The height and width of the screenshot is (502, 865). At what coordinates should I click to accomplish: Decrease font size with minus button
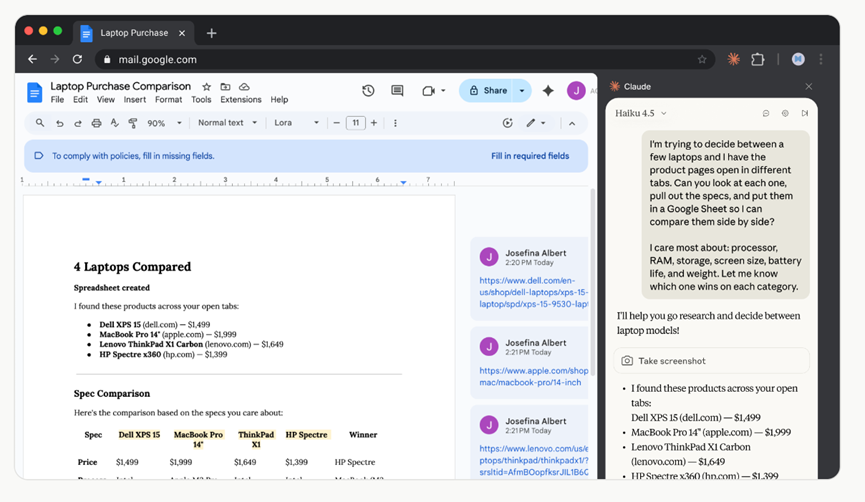pos(337,123)
